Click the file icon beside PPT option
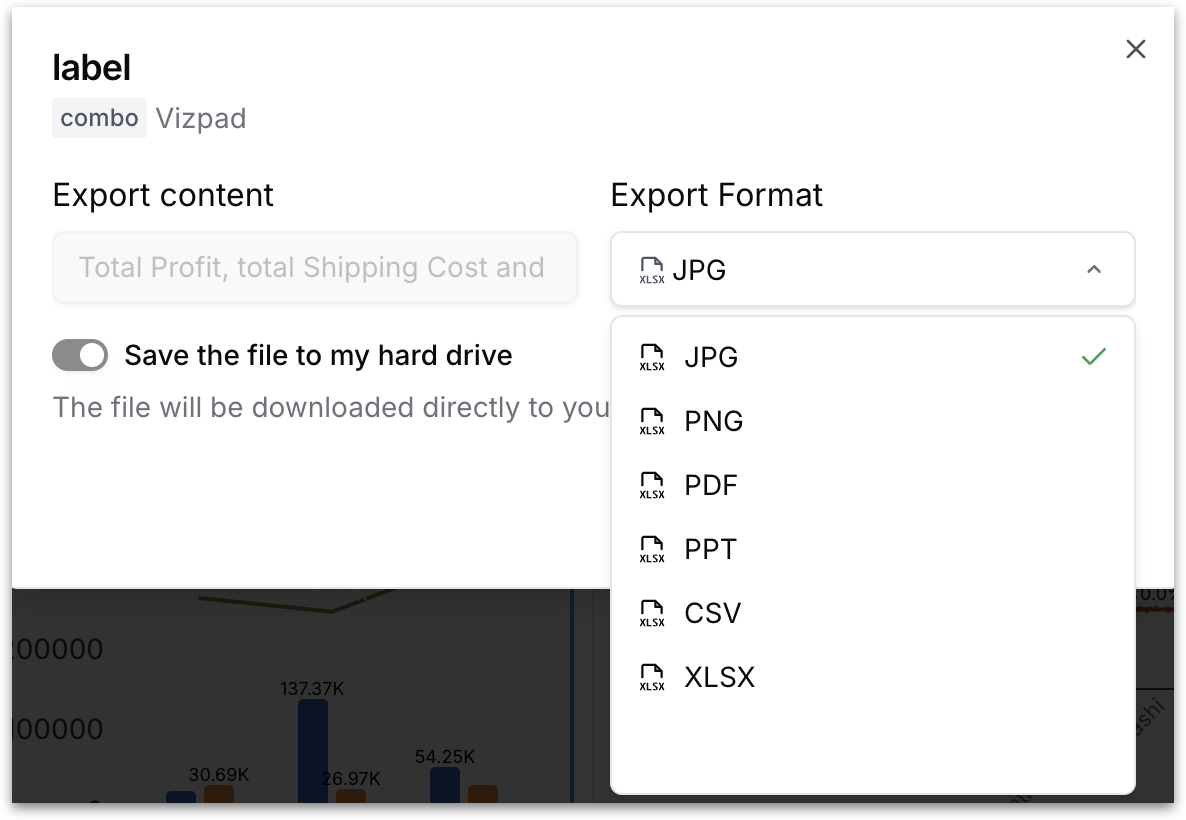 pos(652,550)
